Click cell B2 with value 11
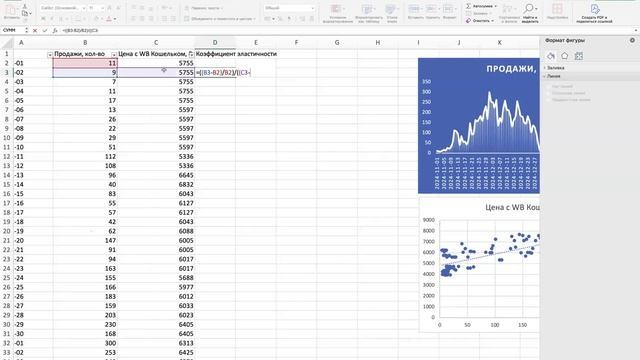Image resolution: width=640 pixels, height=360 pixels. click(x=85, y=63)
